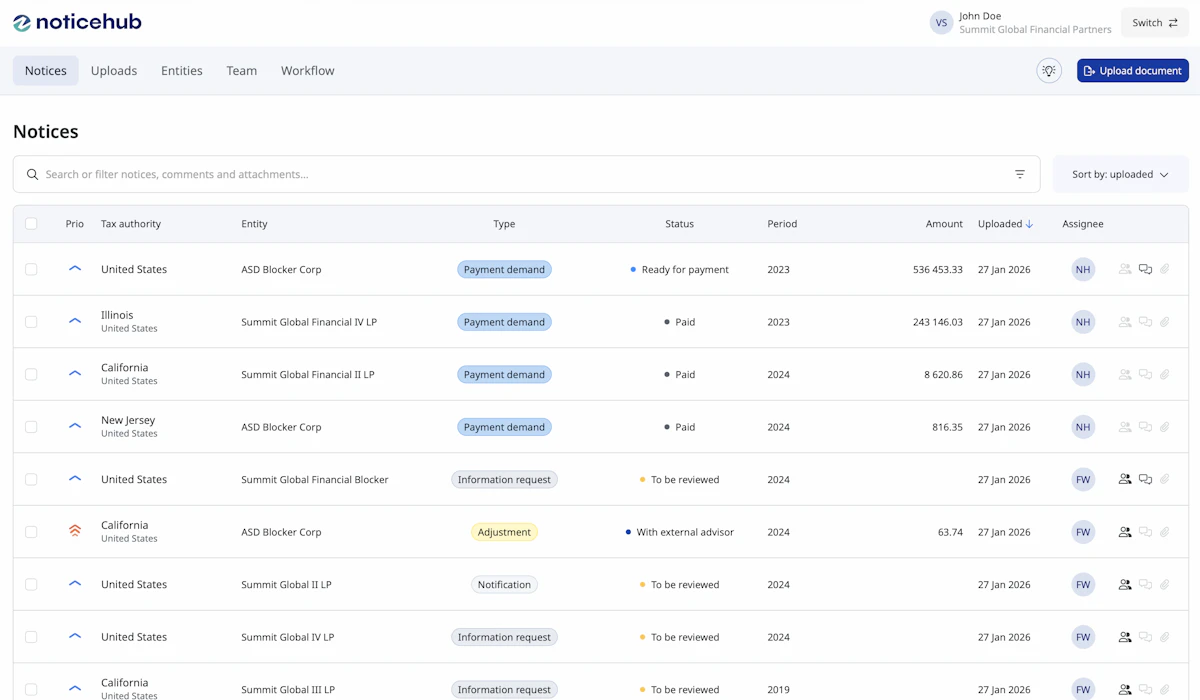Click the Upload document button
This screenshot has width=1200, height=700.
pyautogui.click(x=1132, y=71)
